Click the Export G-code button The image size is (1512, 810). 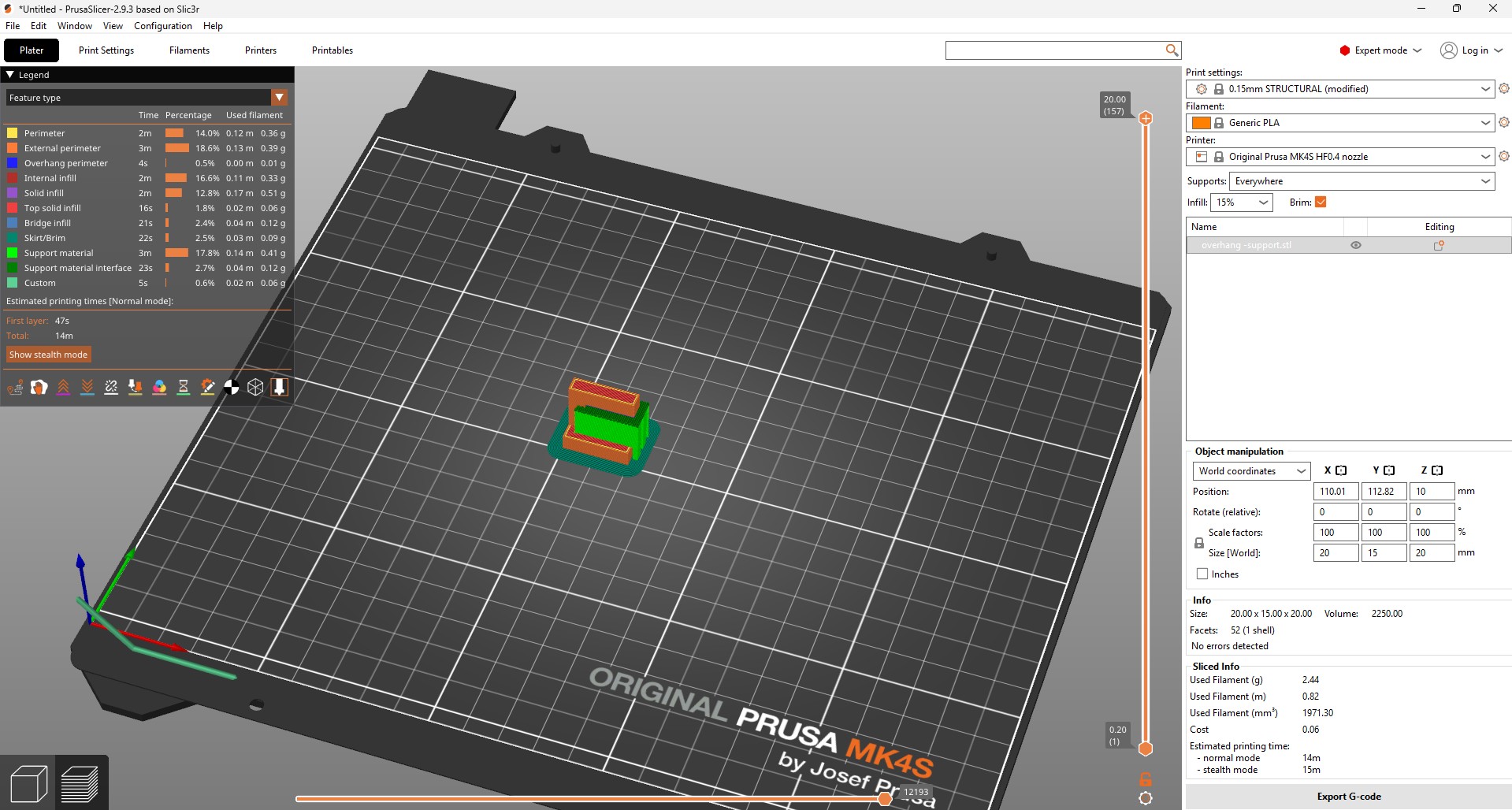[x=1348, y=797]
